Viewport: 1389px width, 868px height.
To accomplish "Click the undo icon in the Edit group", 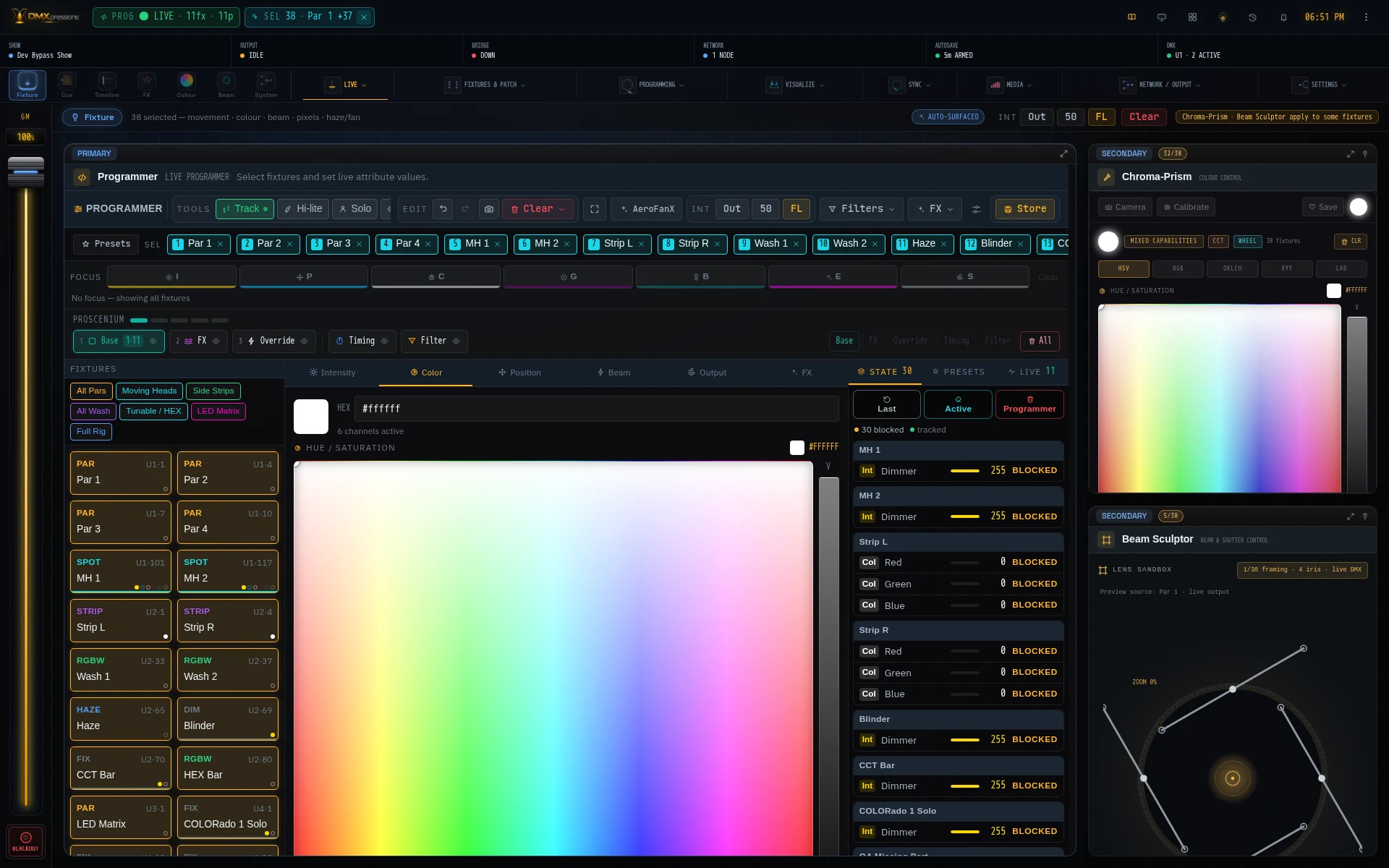I will [443, 209].
